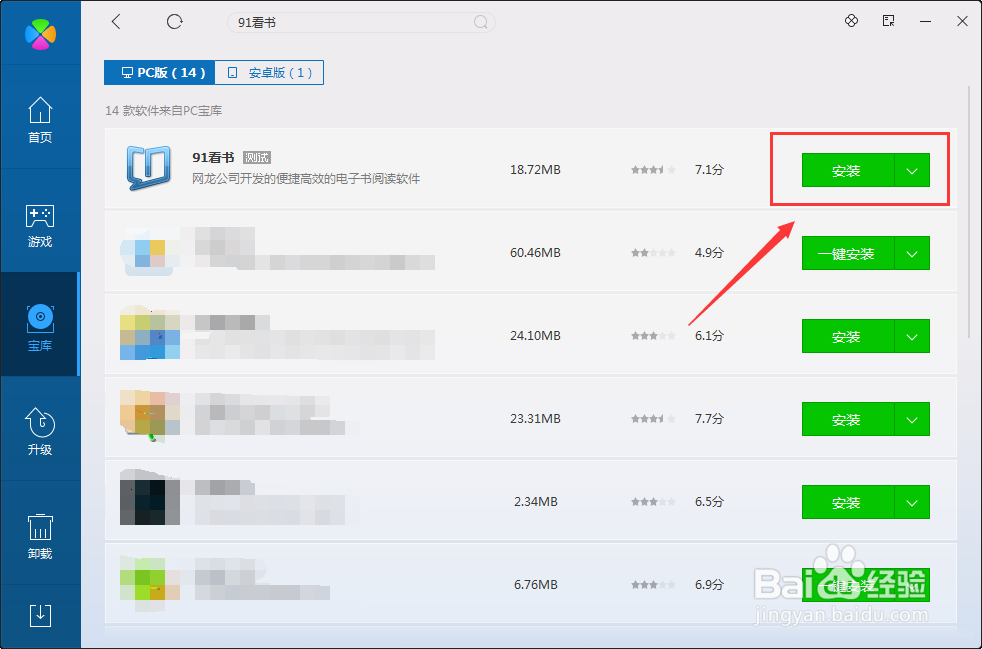
Task: Click the 7.1分 rating score
Action: [x=709, y=170]
